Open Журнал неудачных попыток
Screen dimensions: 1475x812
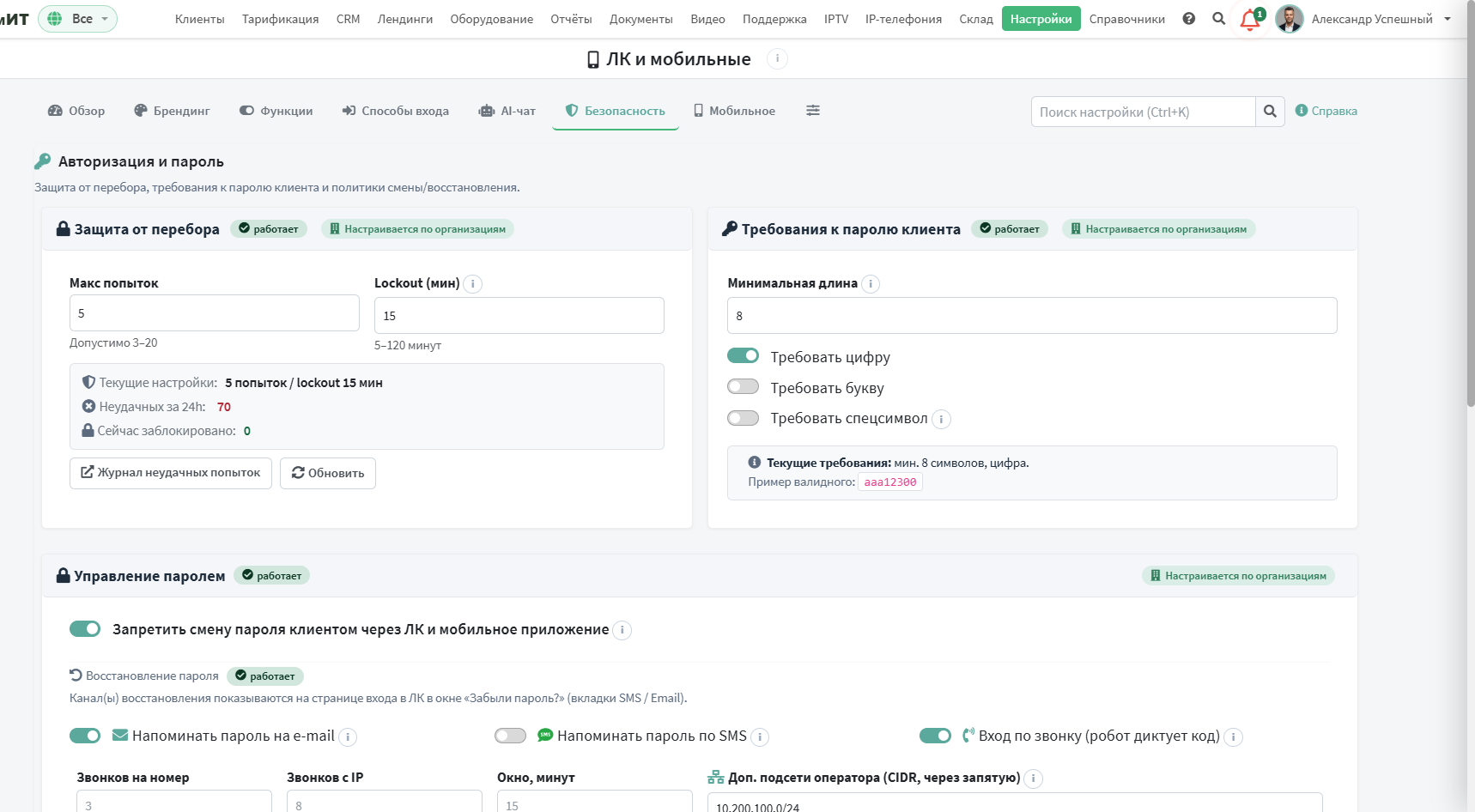(x=171, y=473)
